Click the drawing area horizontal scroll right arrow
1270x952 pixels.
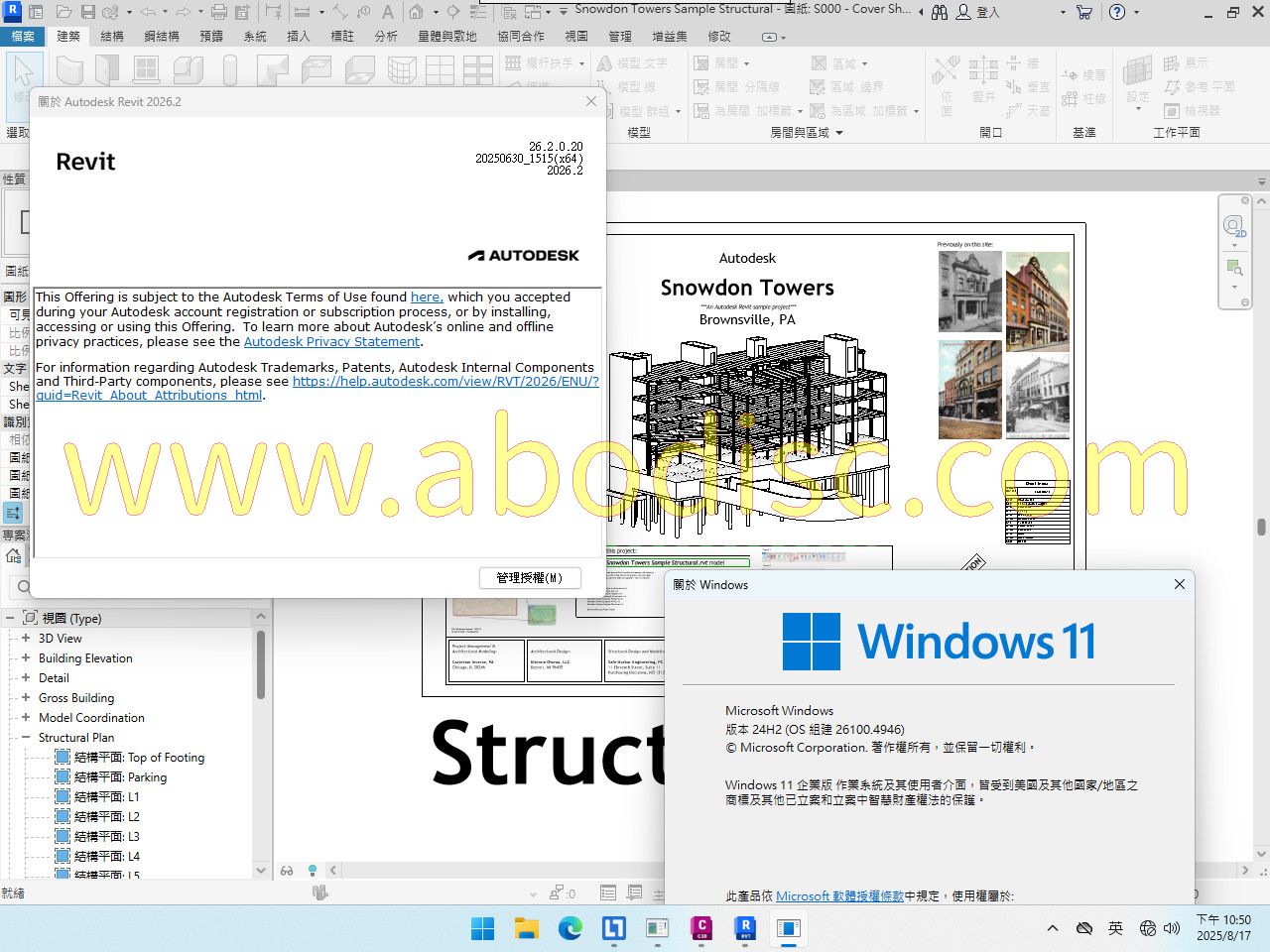click(1246, 870)
